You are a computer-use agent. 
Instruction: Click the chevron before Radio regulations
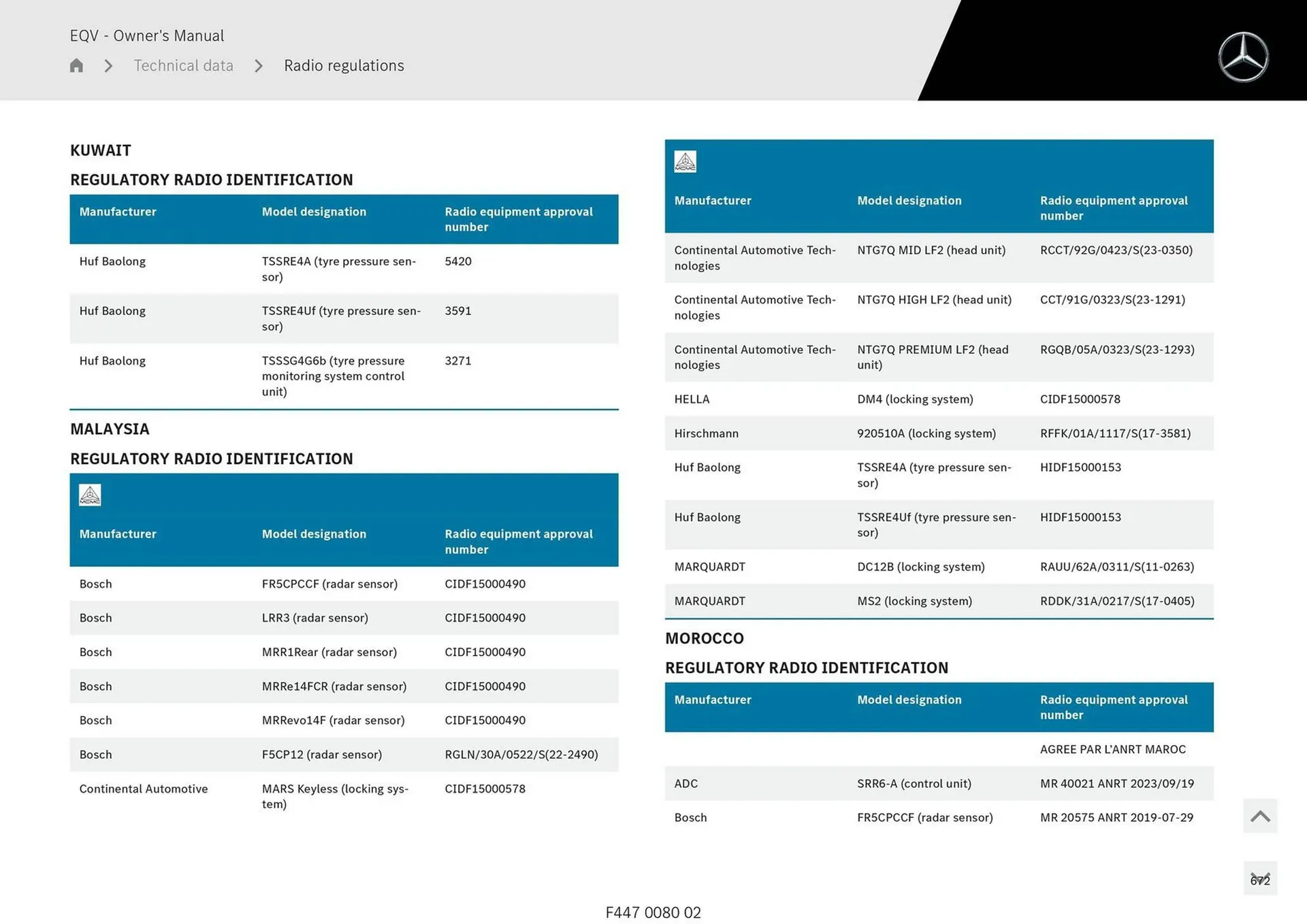click(x=259, y=65)
